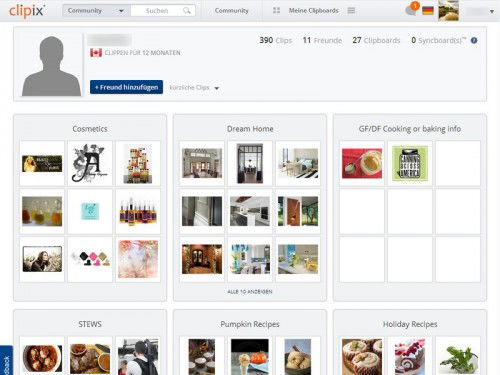Image resolution: width=500 pixels, height=375 pixels.
Task: Open the Canning Across America clip thumbnail
Action: (410, 163)
